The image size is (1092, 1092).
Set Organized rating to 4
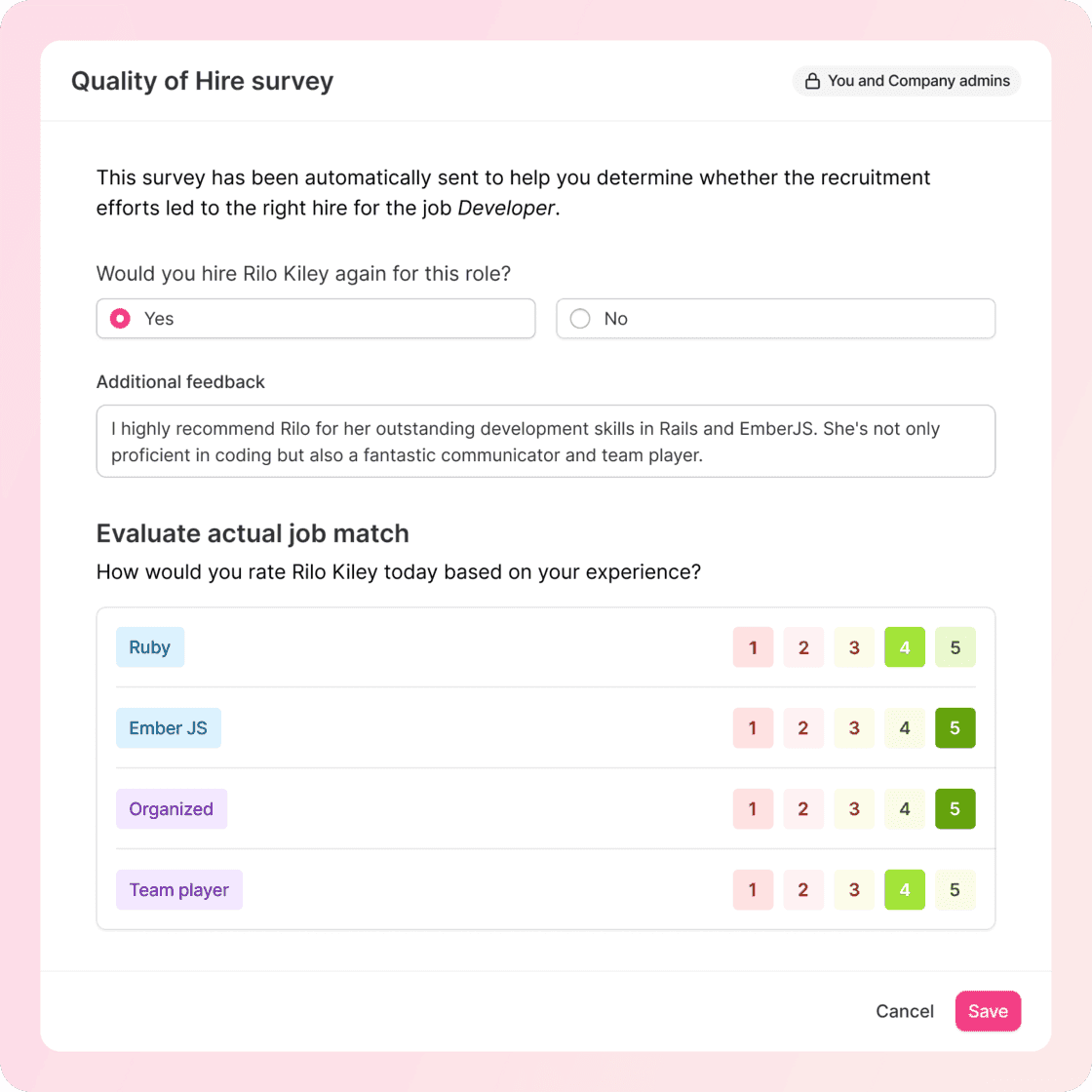coord(904,808)
